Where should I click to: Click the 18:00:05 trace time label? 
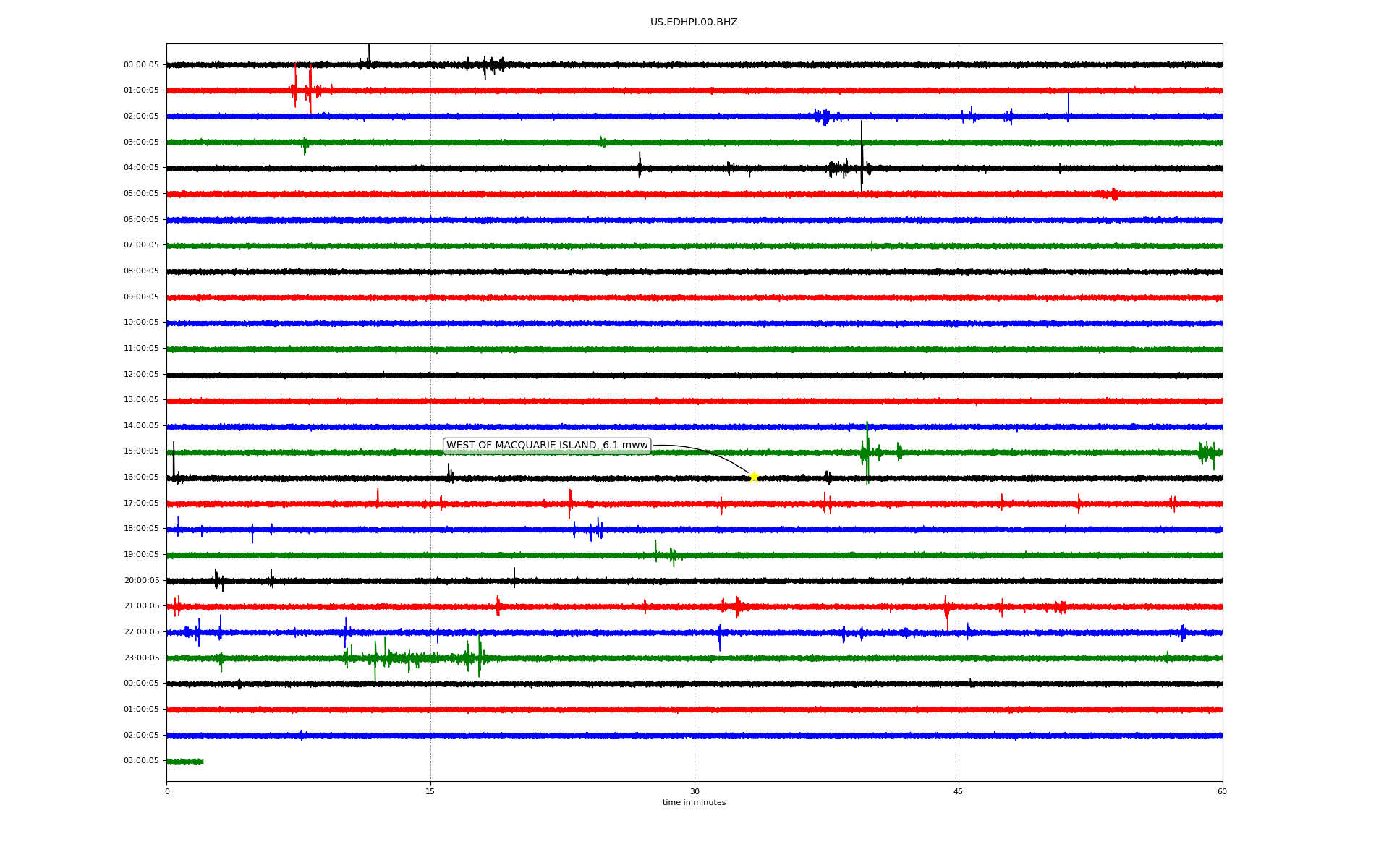point(141,529)
